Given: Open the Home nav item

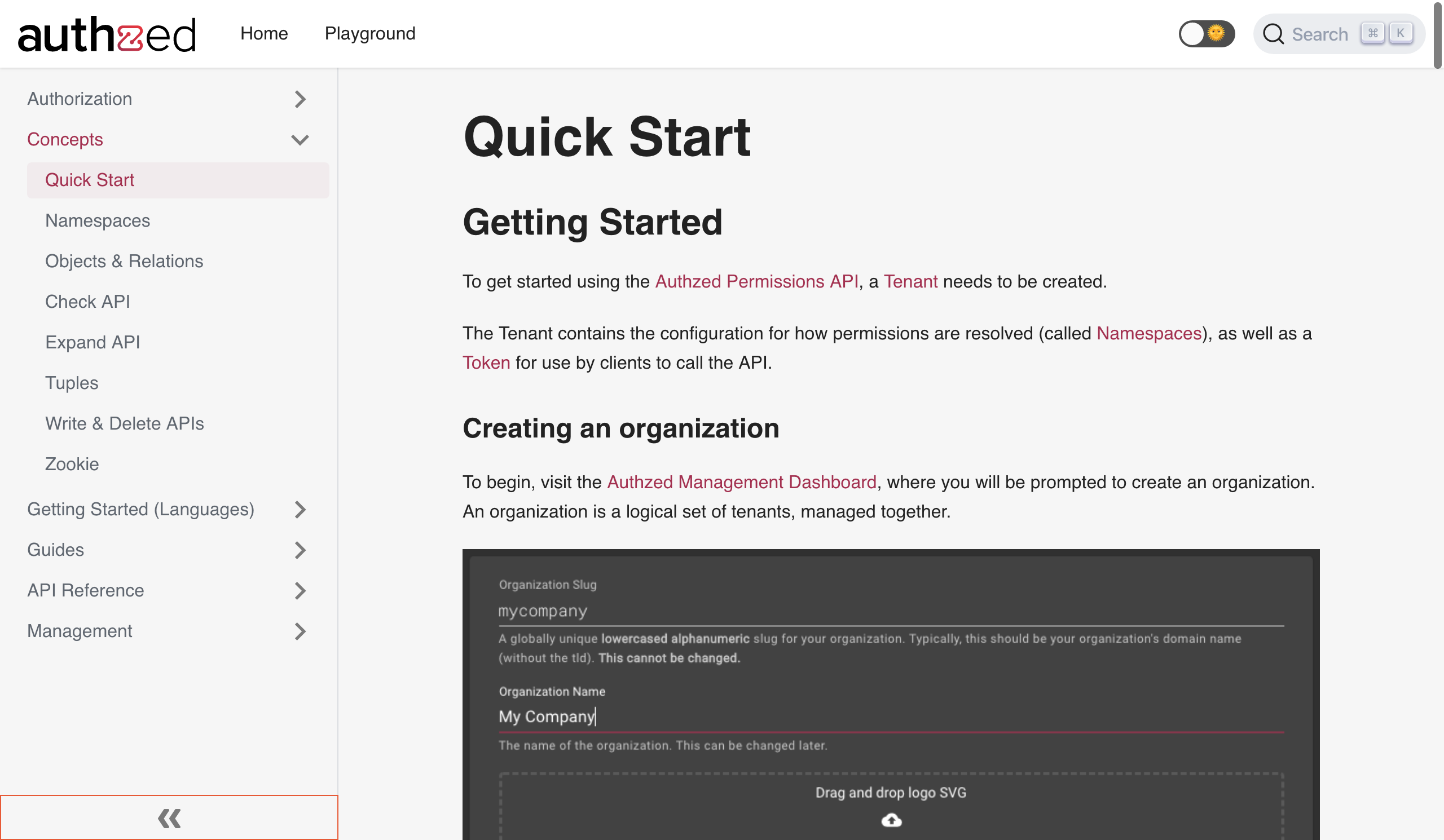Looking at the screenshot, I should pos(263,34).
